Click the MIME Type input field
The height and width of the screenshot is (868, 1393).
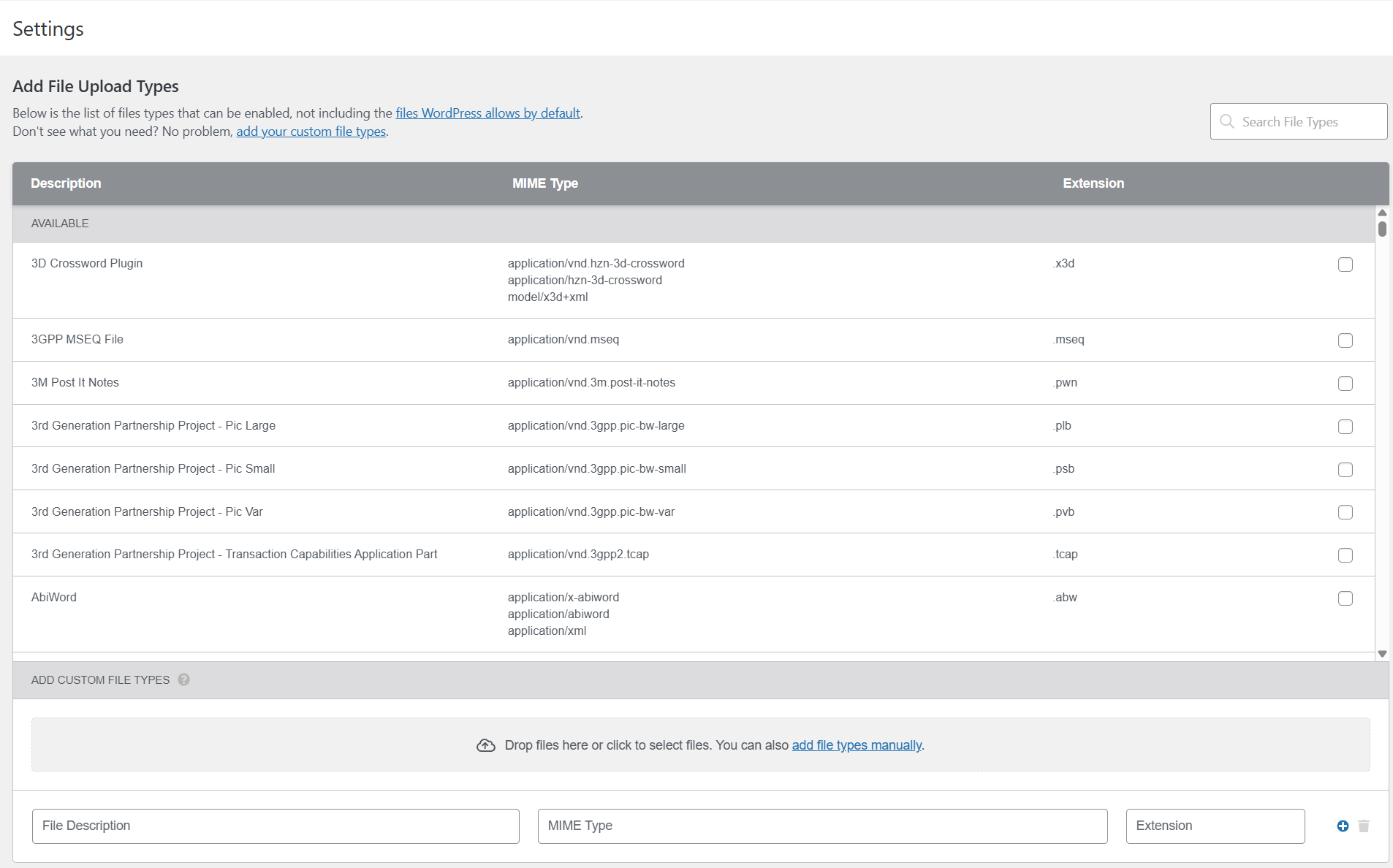[822, 826]
